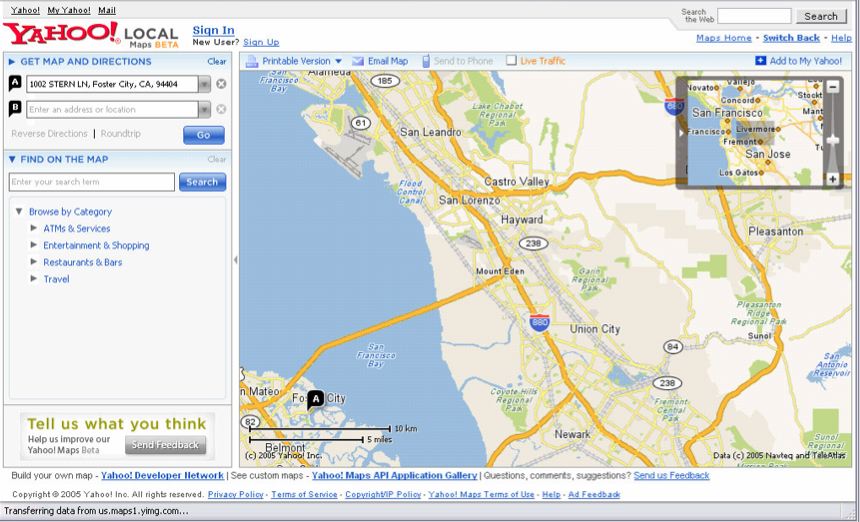This screenshot has height=522, width=860.
Task: Open Yahoo! Maps Terms of Use link
Action: click(481, 495)
